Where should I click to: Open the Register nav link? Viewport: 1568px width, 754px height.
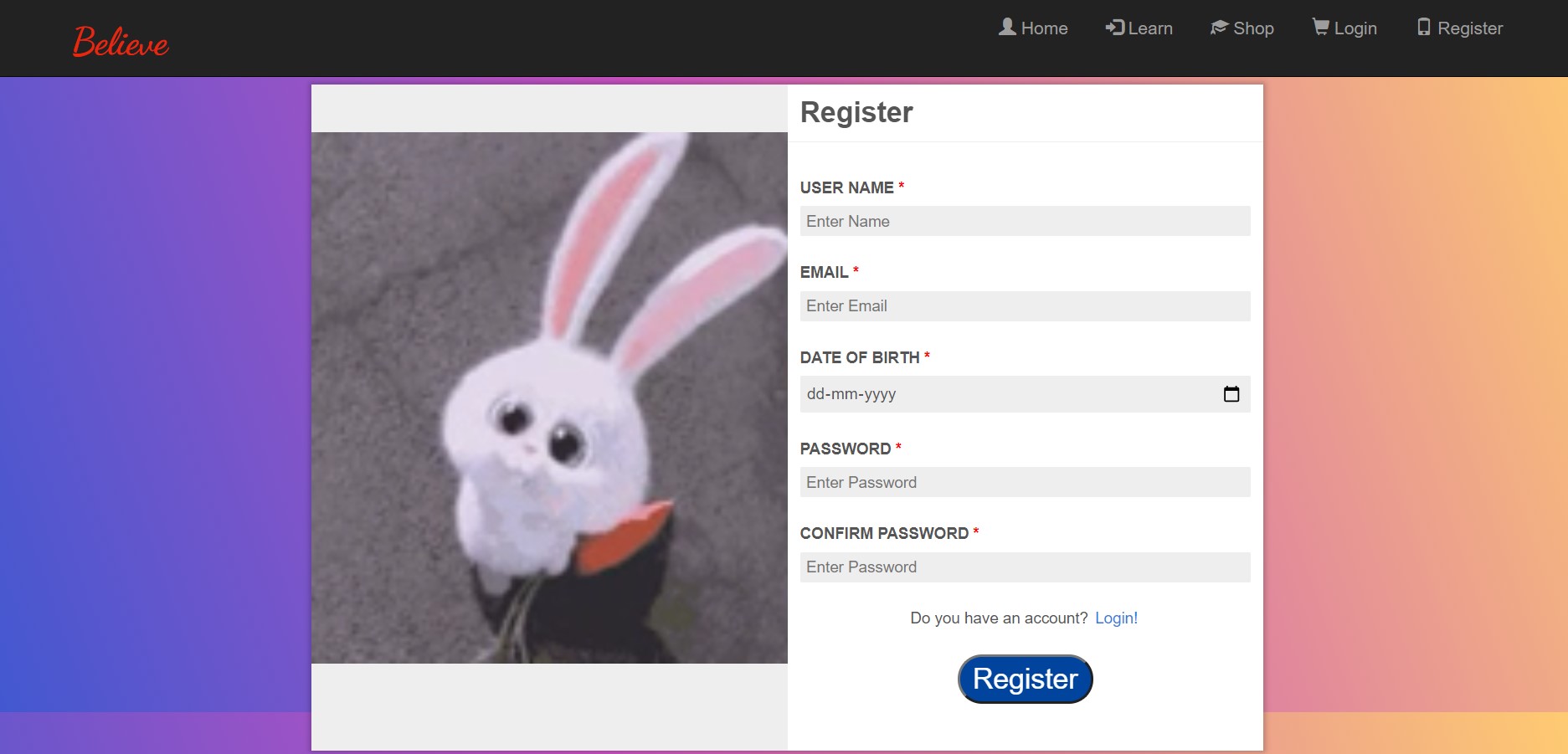coord(1470,28)
